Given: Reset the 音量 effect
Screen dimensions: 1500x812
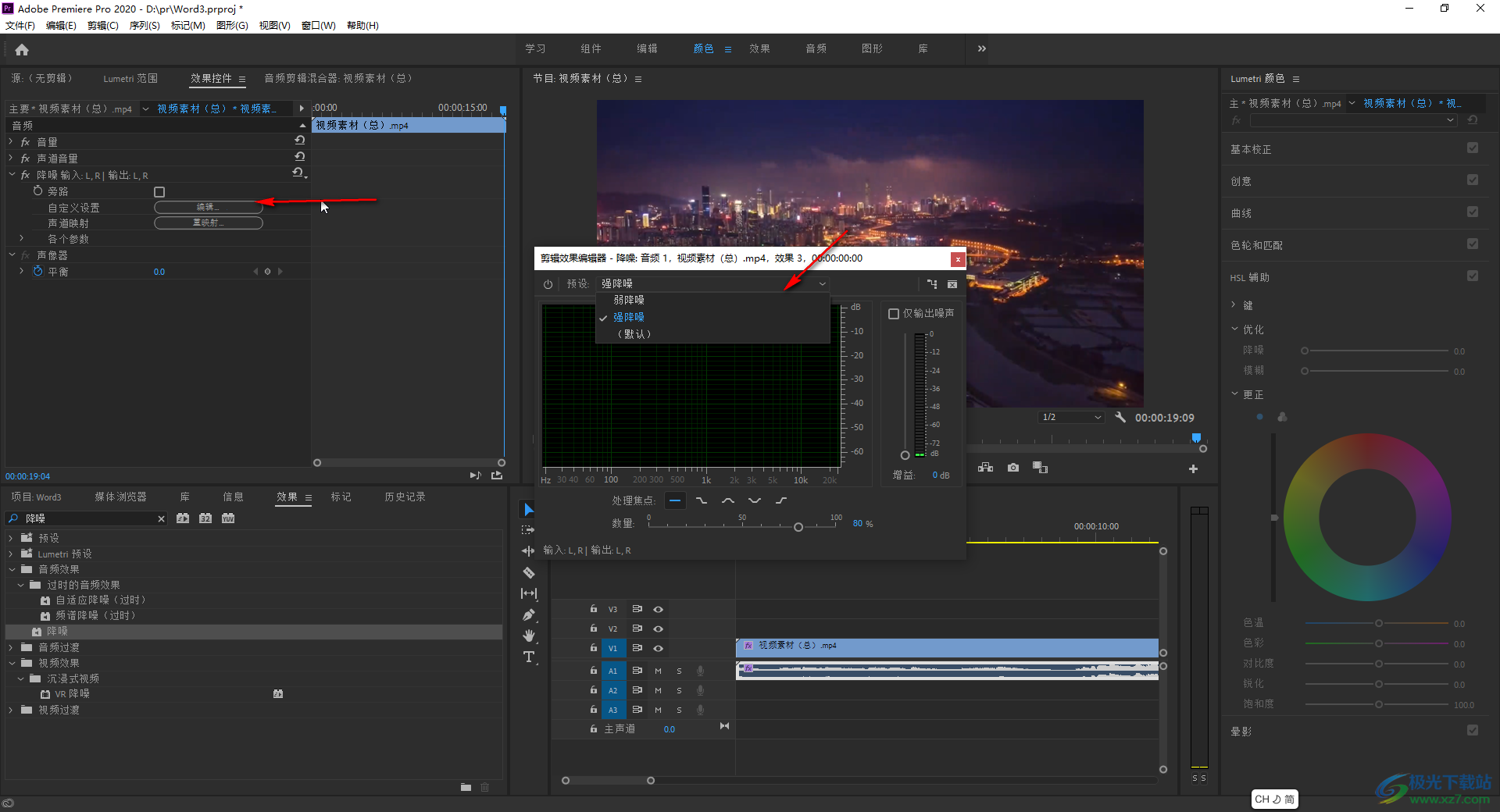Looking at the screenshot, I should (299, 141).
